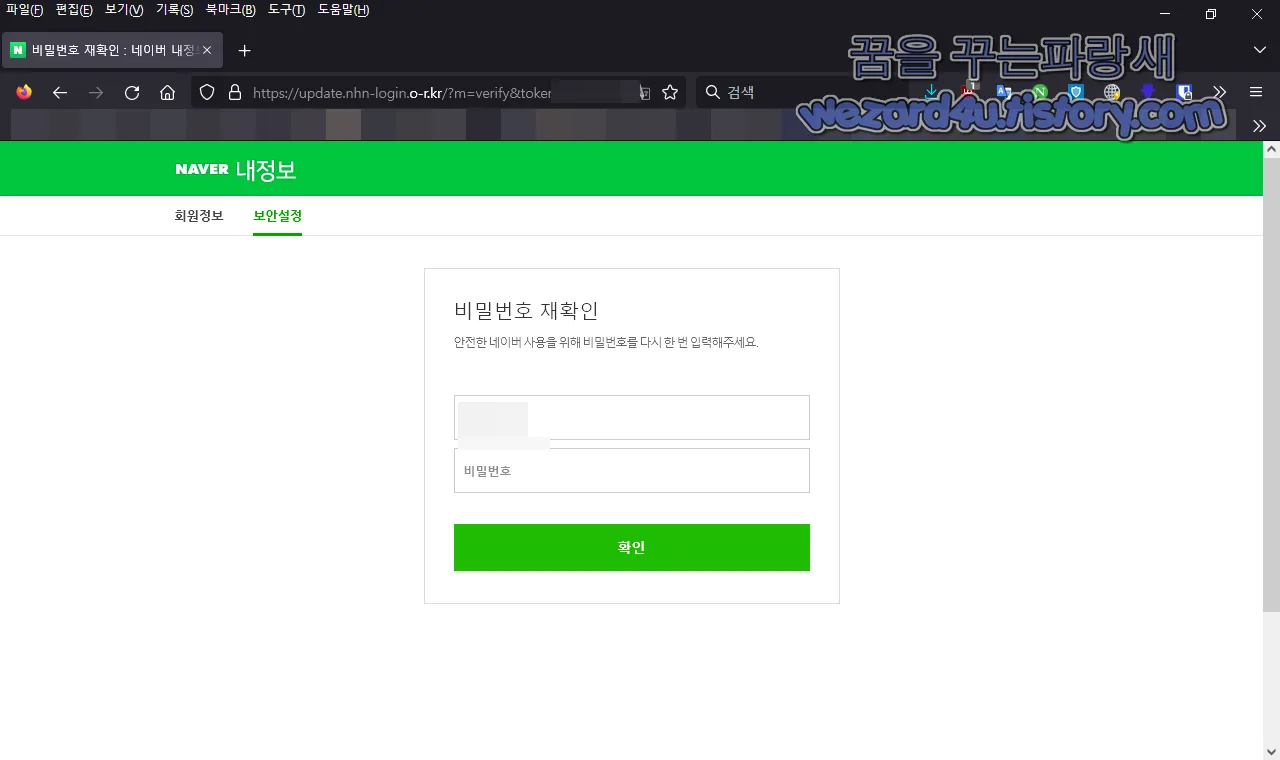Click the green N extension icon
Image resolution: width=1280 pixels, height=760 pixels.
pyautogui.click(x=1039, y=92)
